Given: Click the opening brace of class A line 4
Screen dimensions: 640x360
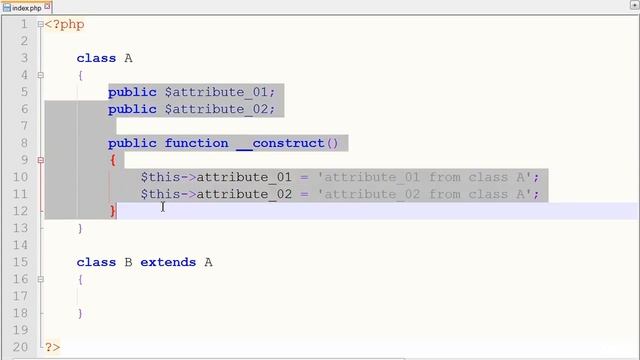Looking at the screenshot, I should (x=80, y=76).
